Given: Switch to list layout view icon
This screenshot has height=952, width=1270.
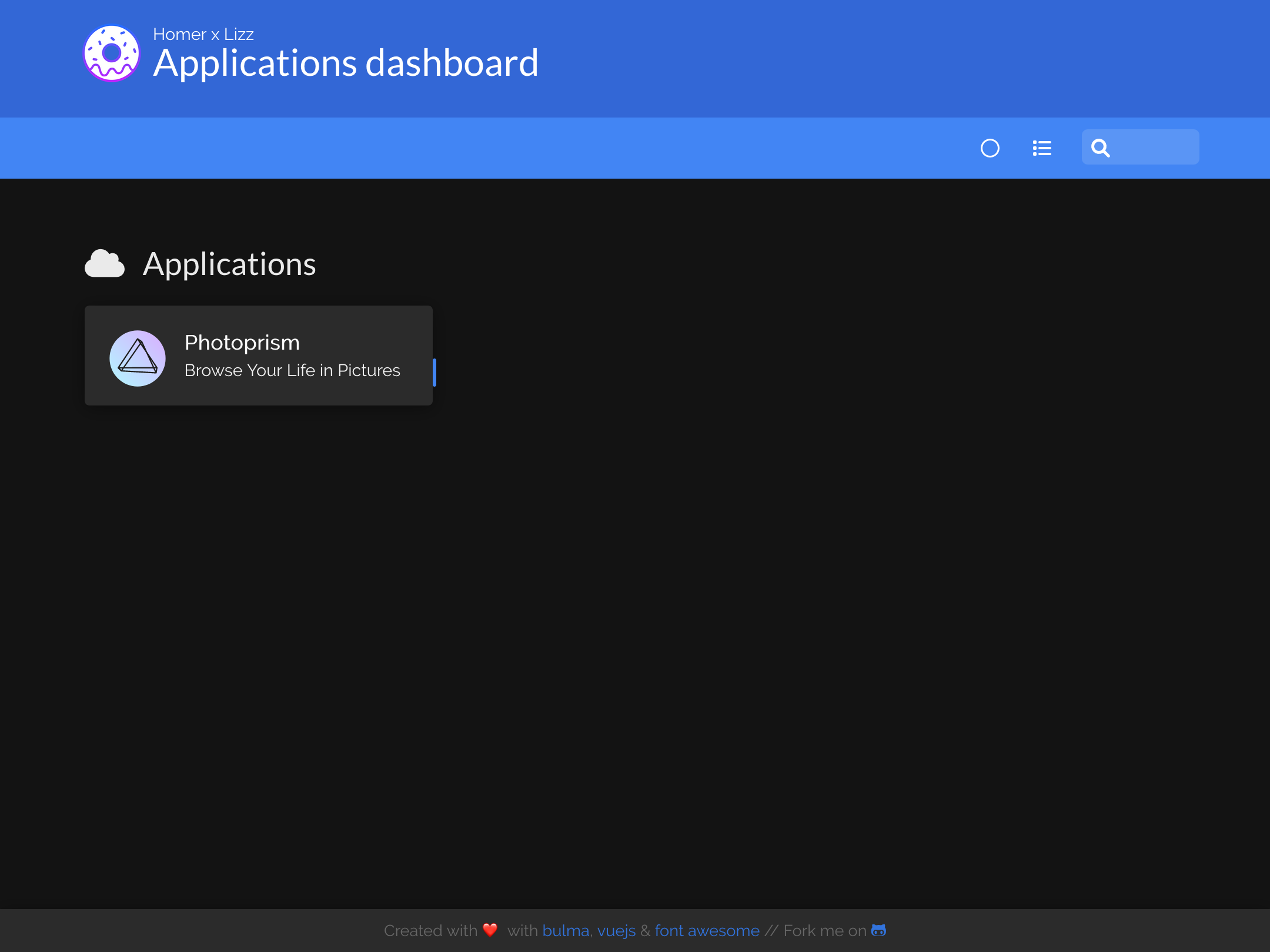Looking at the screenshot, I should (x=1042, y=148).
